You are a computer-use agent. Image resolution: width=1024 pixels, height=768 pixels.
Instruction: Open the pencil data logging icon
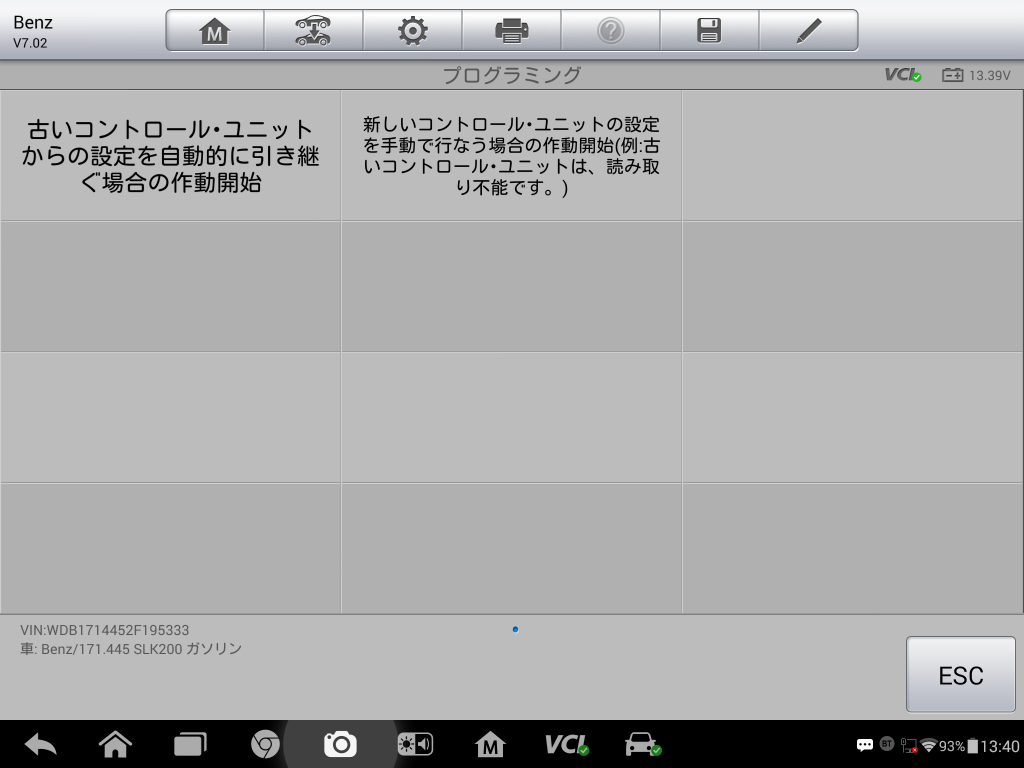808,31
